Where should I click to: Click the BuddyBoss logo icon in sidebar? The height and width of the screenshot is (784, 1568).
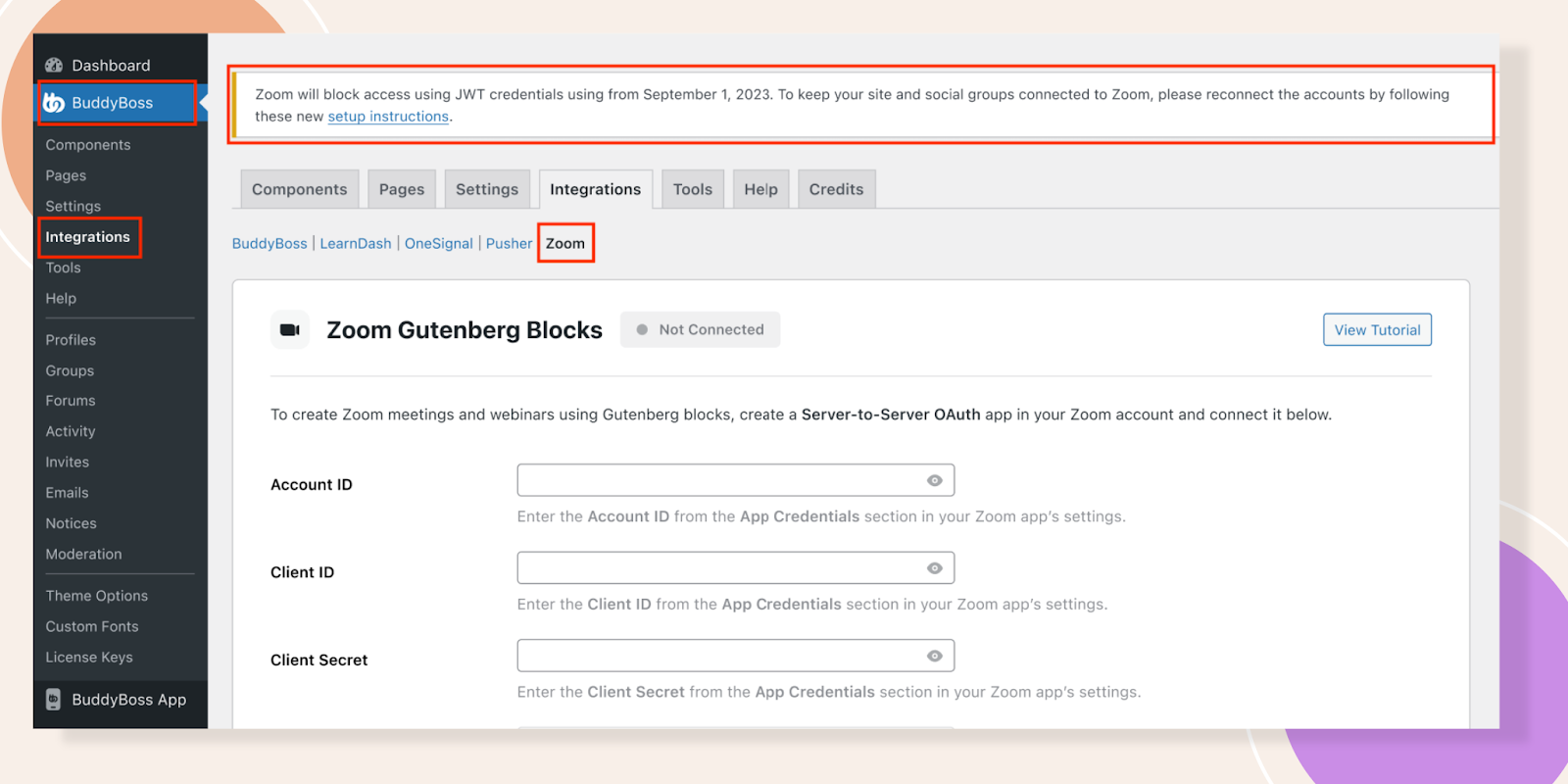(54, 102)
